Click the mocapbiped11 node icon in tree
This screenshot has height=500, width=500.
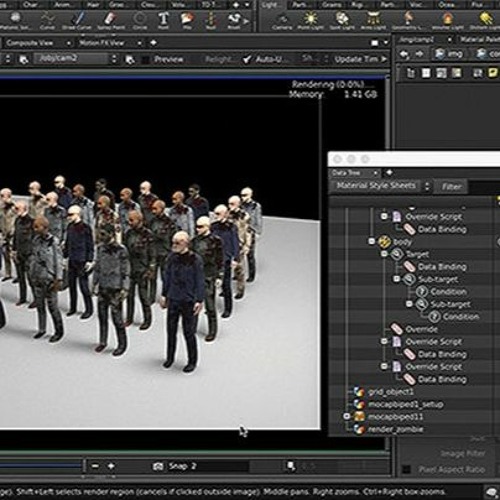point(359,417)
